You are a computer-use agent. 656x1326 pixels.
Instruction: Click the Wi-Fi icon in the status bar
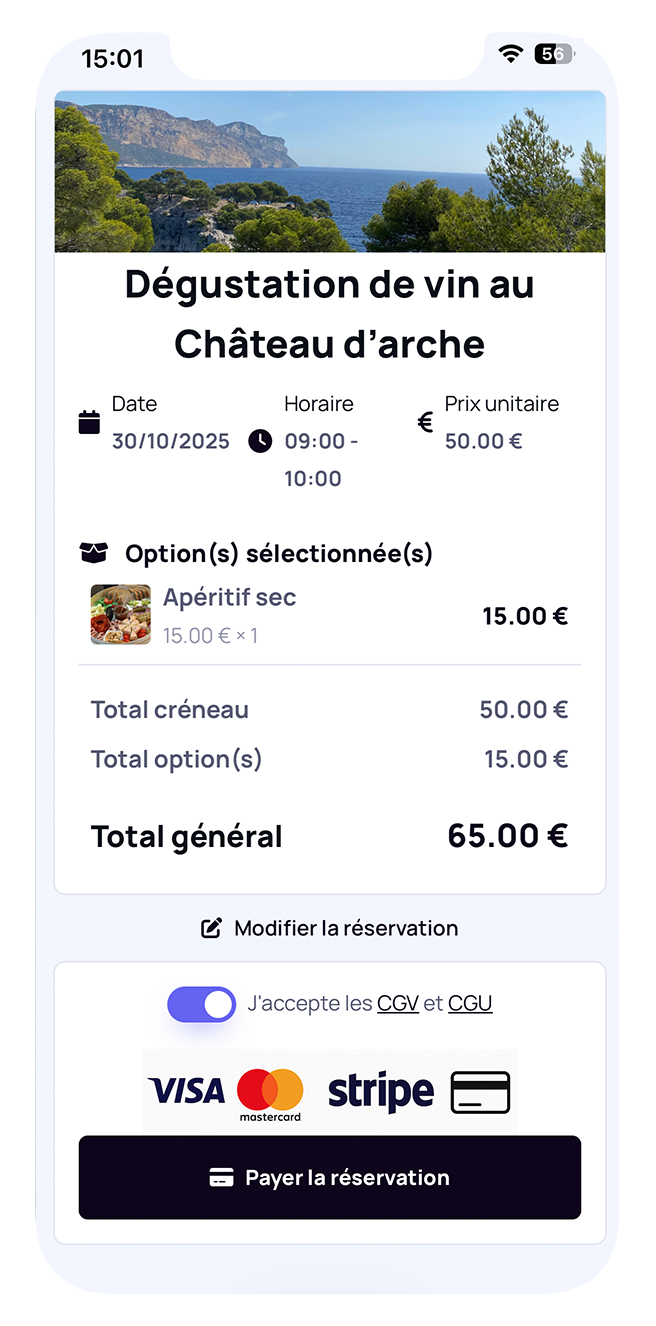(510, 54)
